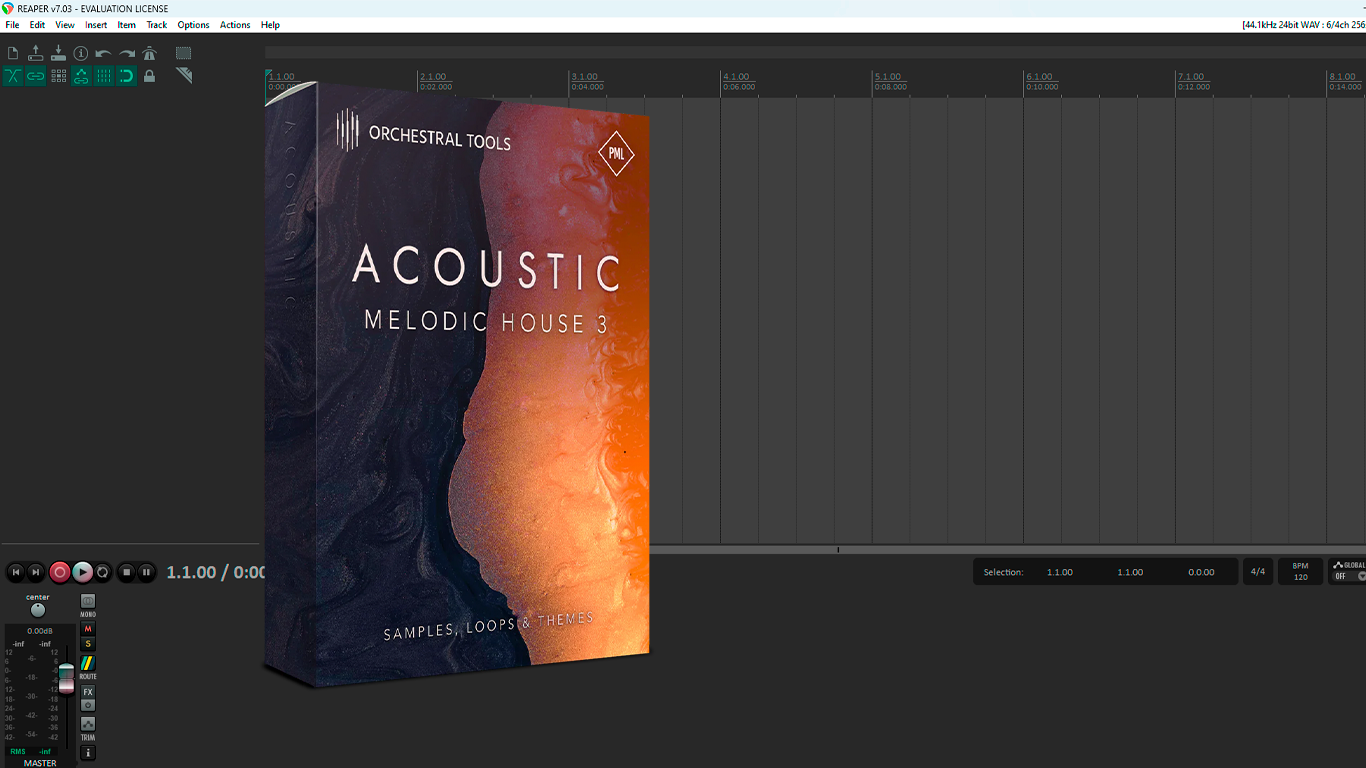Click the MASTER track name label
The height and width of the screenshot is (768, 1366).
tap(40, 763)
